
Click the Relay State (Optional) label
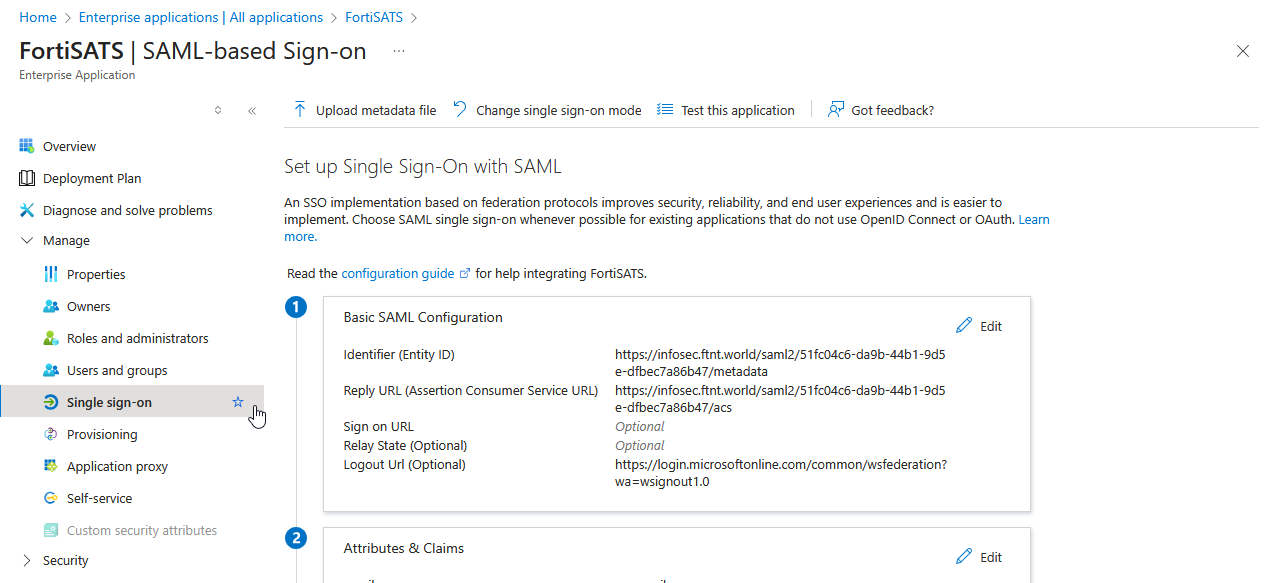[x=405, y=446]
